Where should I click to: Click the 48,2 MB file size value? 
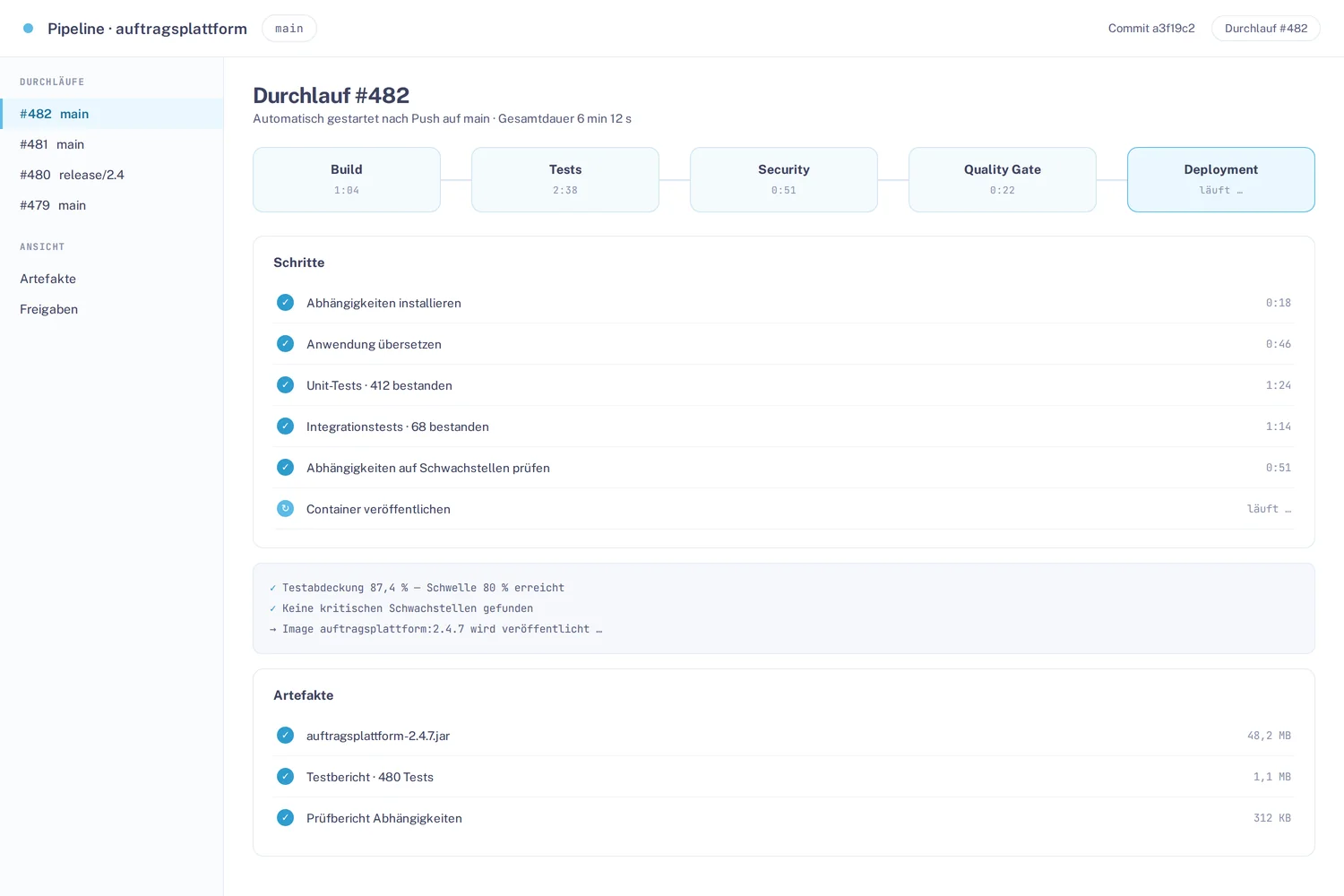1269,736
